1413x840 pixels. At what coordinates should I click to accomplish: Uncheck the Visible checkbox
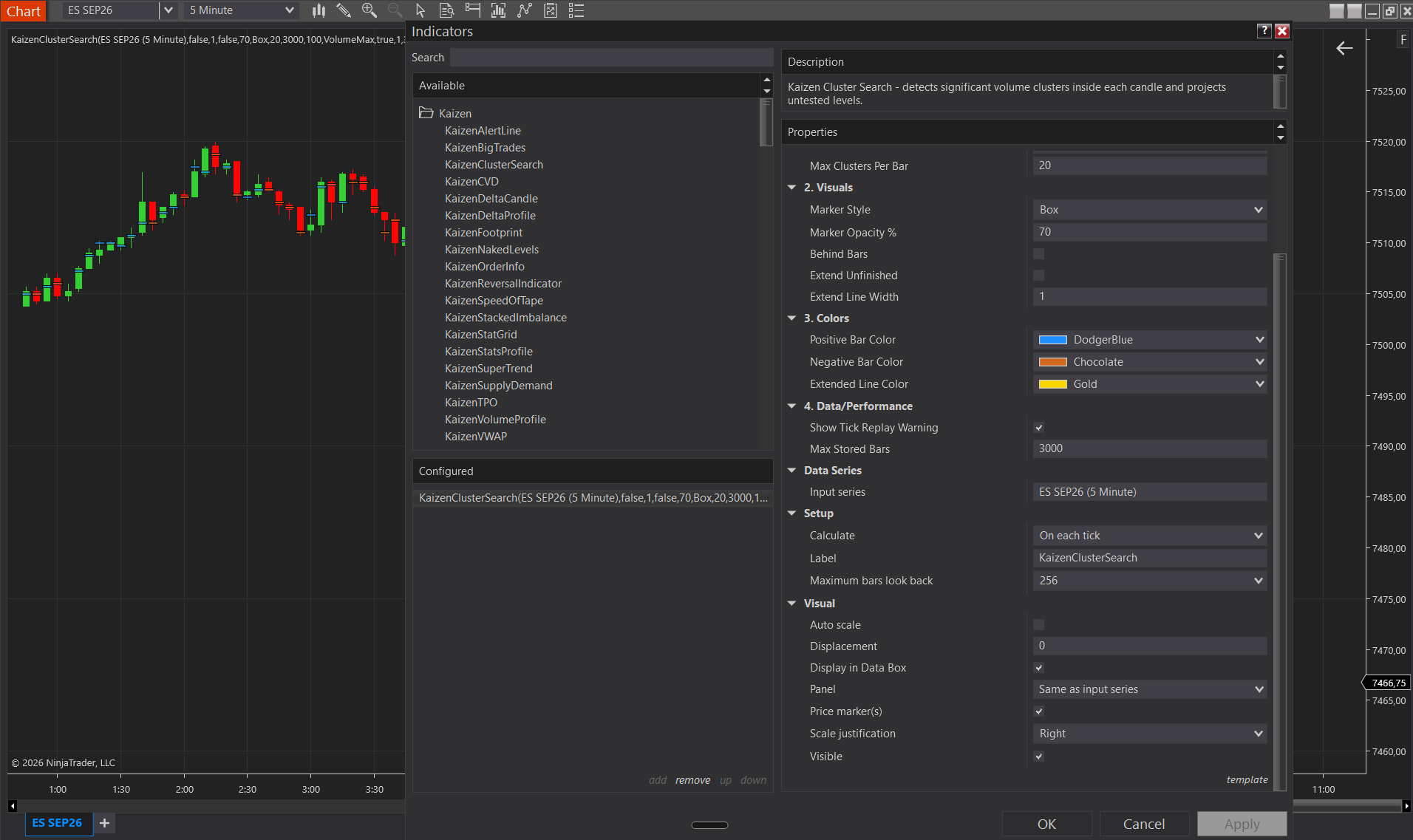[x=1039, y=757]
